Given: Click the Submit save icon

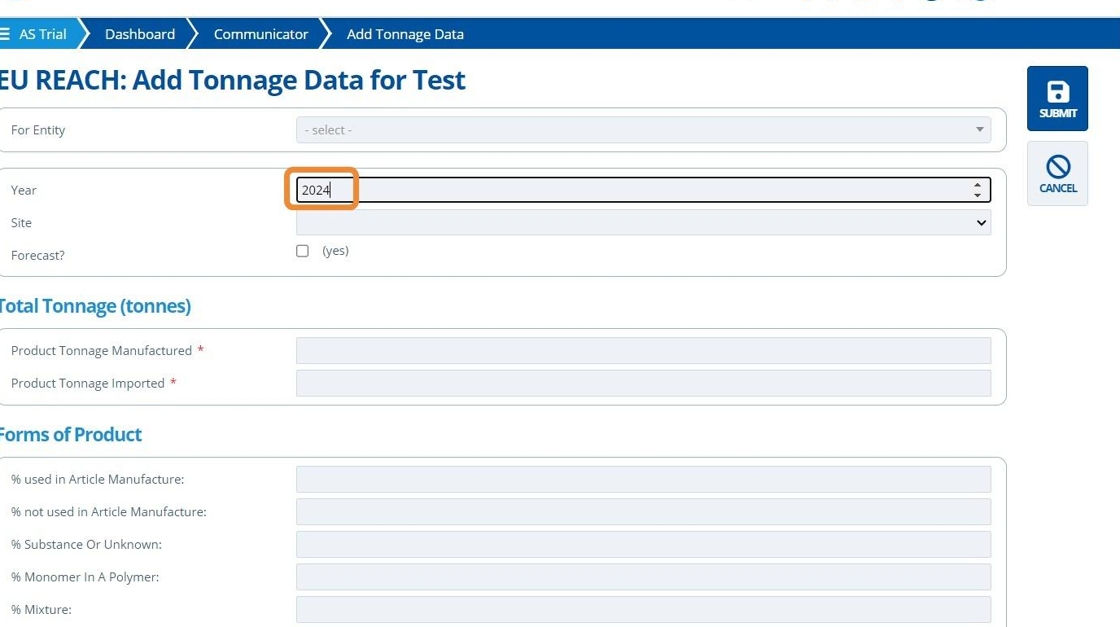Looking at the screenshot, I should (x=1057, y=93).
